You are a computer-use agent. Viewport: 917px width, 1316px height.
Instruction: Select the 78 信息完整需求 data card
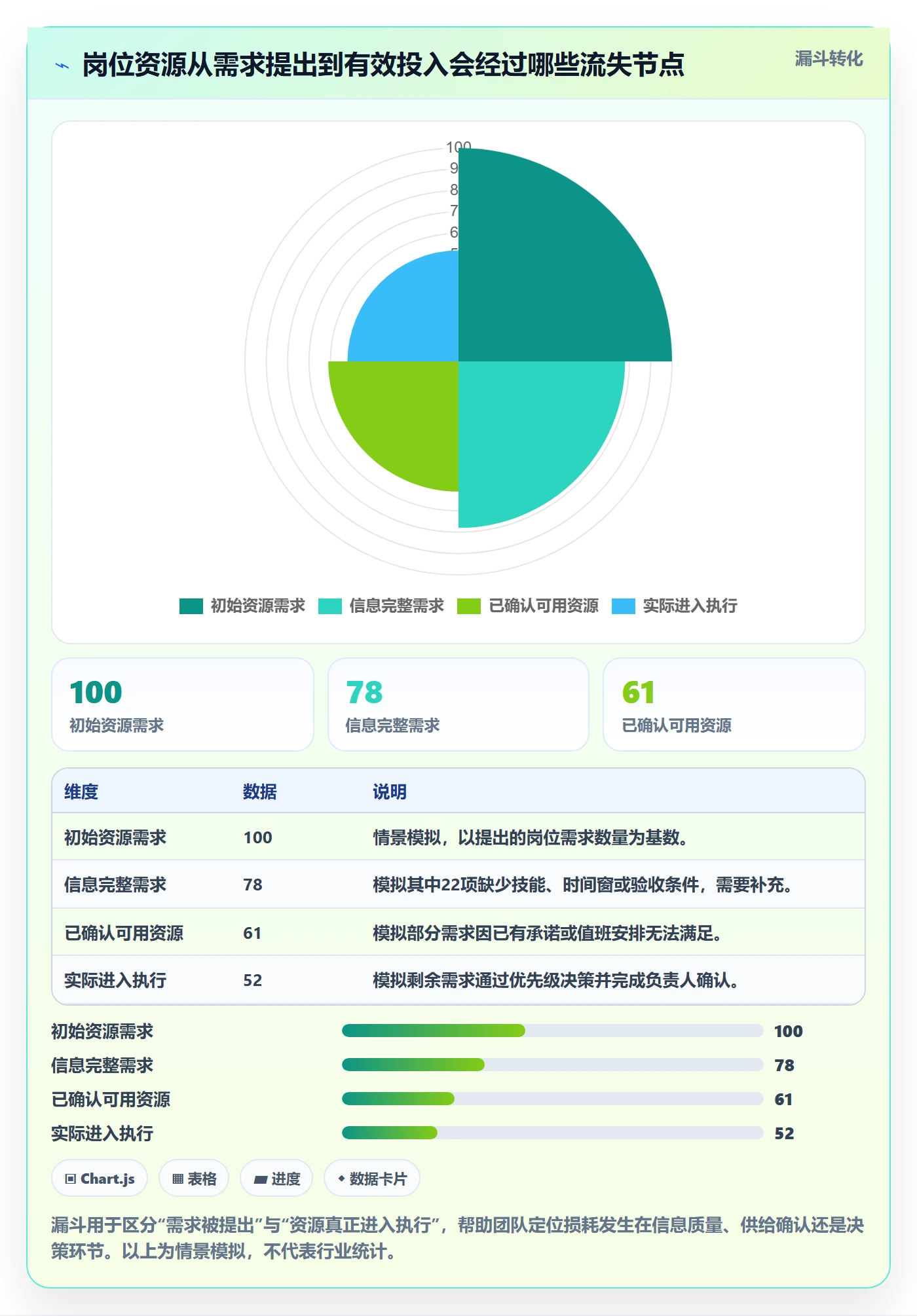pyautogui.click(x=458, y=704)
